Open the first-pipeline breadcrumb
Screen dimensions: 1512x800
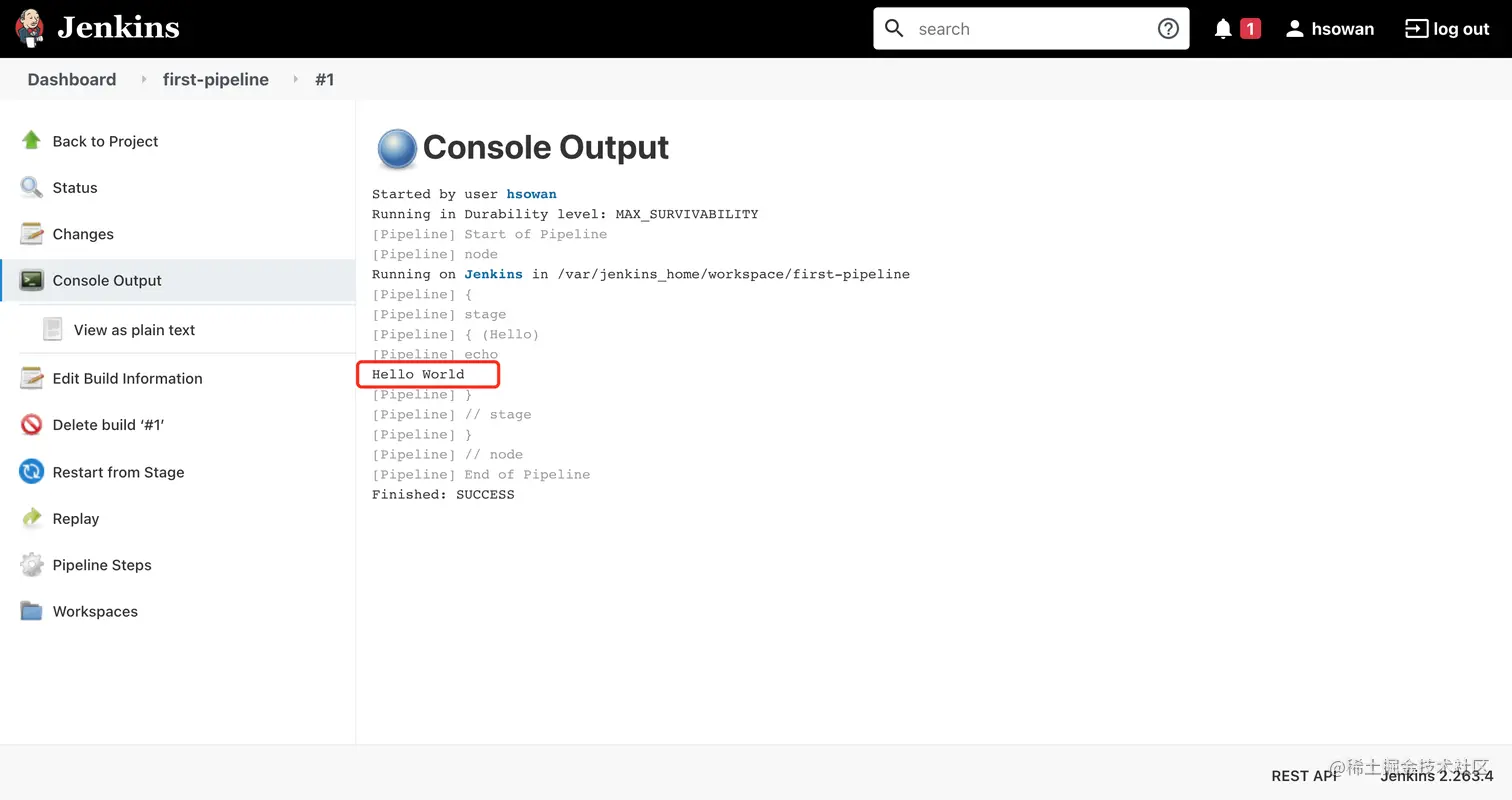pos(216,79)
